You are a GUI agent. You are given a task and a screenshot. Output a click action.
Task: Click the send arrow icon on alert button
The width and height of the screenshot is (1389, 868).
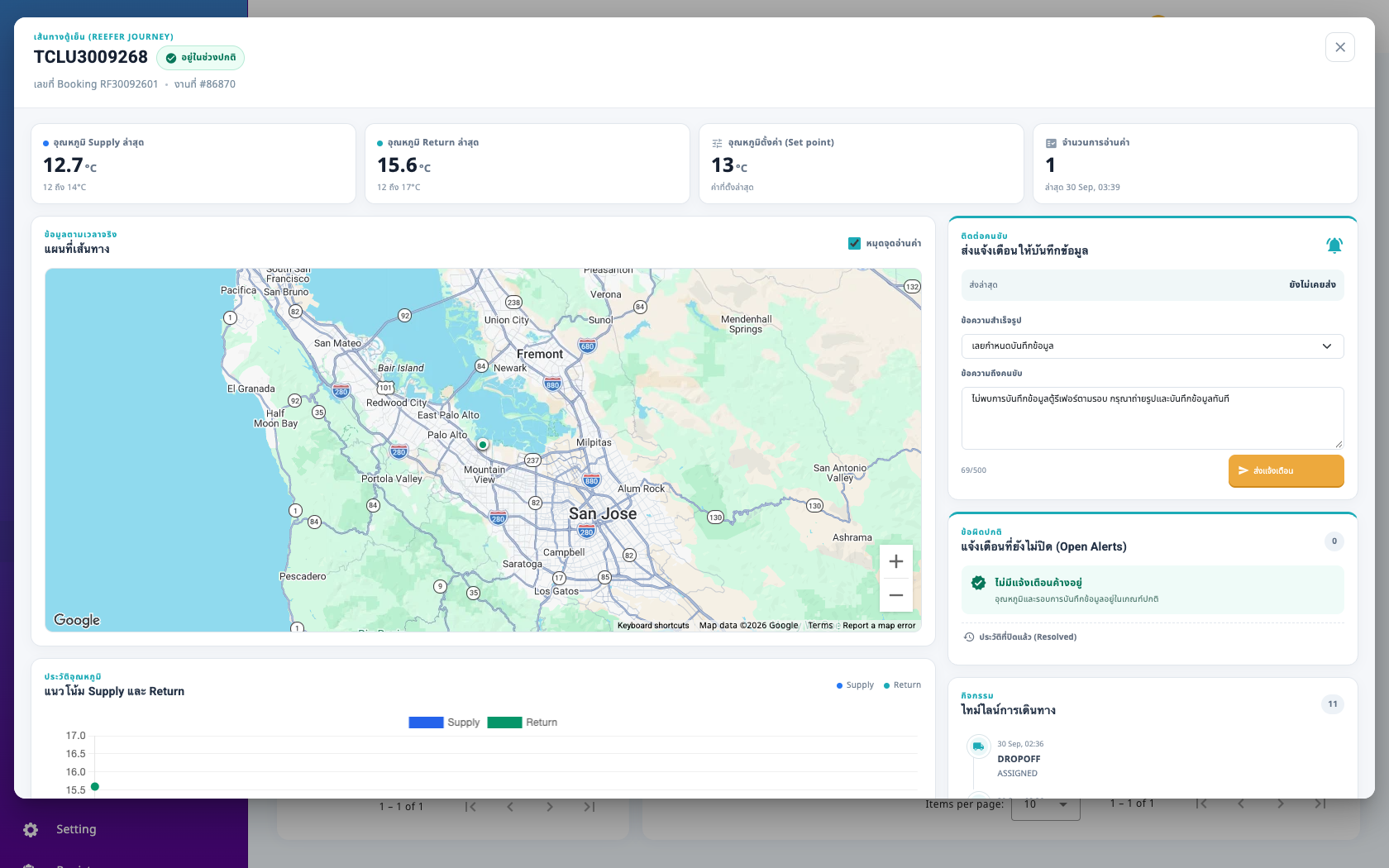pyautogui.click(x=1243, y=470)
